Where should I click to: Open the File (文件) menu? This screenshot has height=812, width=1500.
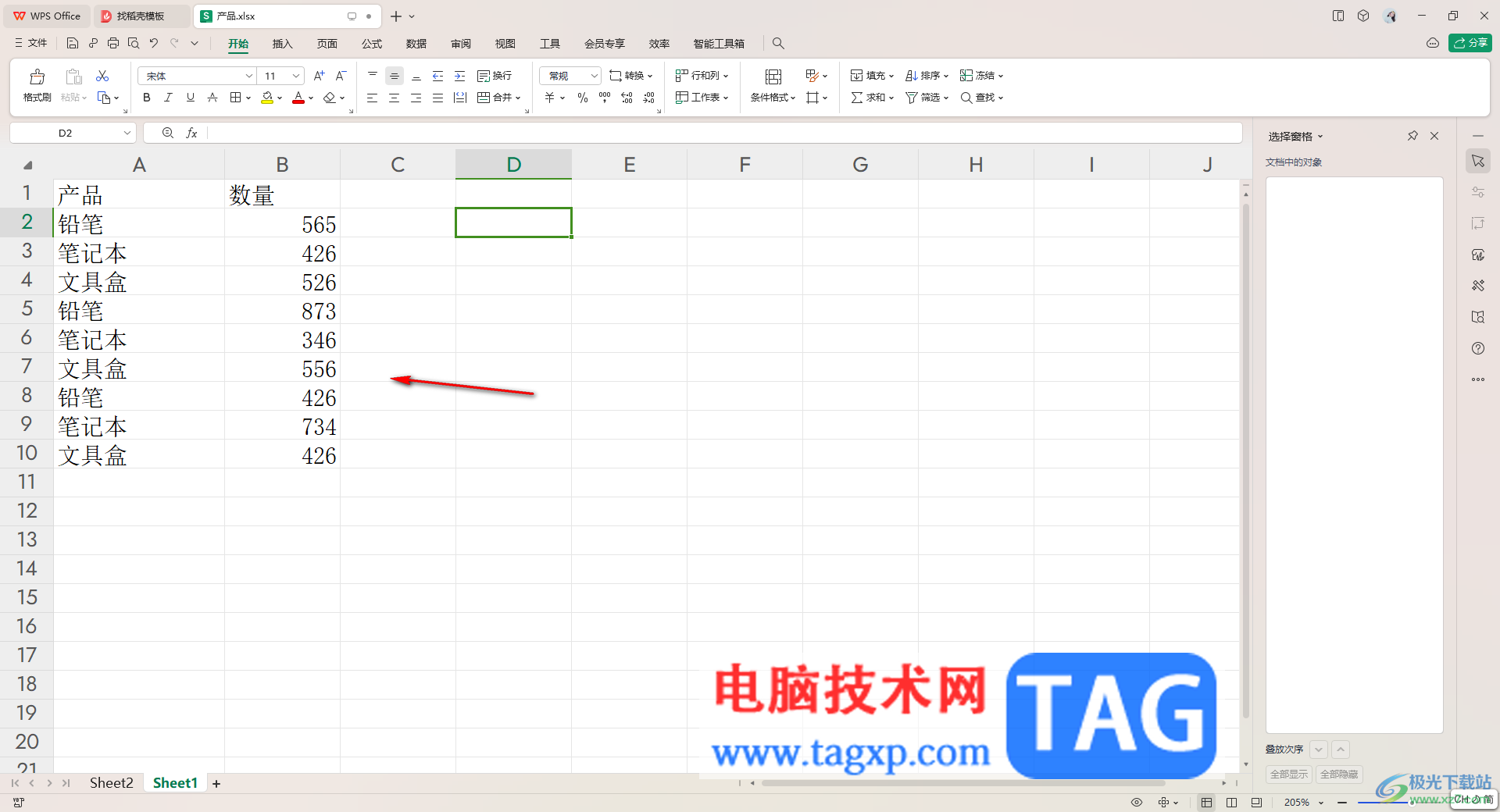pos(31,43)
